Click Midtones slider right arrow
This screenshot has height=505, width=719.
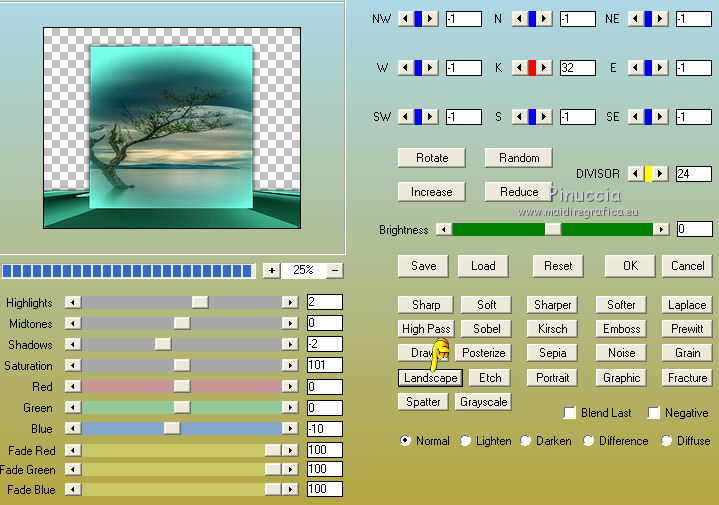click(x=290, y=323)
